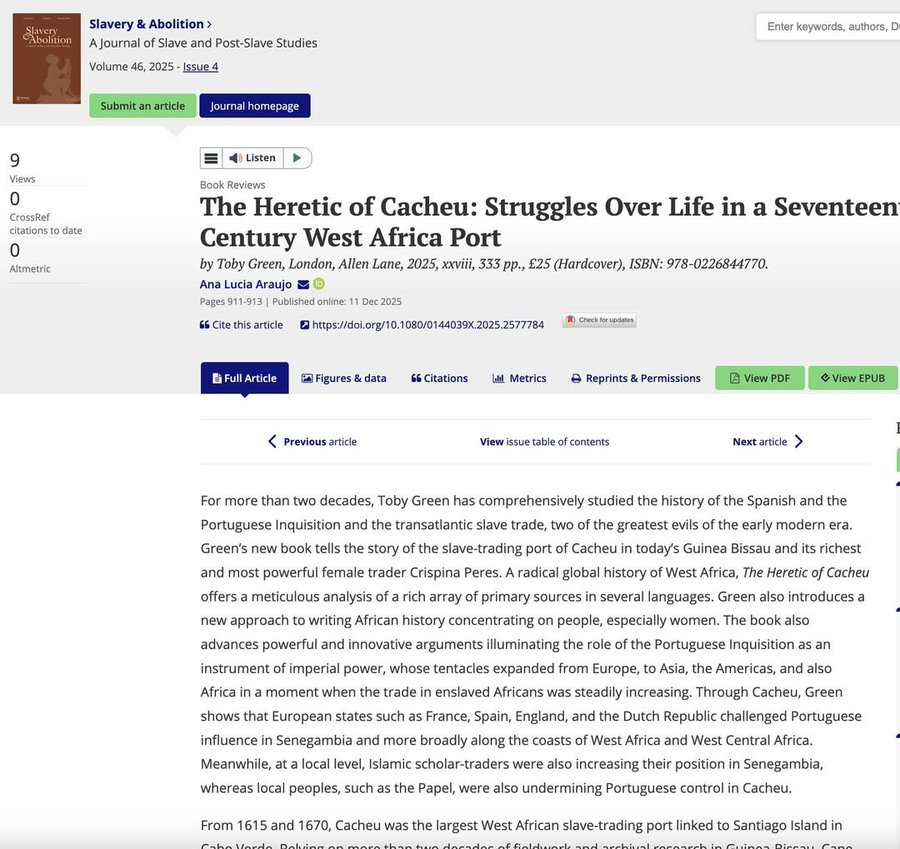Play the article audio
900x849 pixels.
(x=297, y=158)
